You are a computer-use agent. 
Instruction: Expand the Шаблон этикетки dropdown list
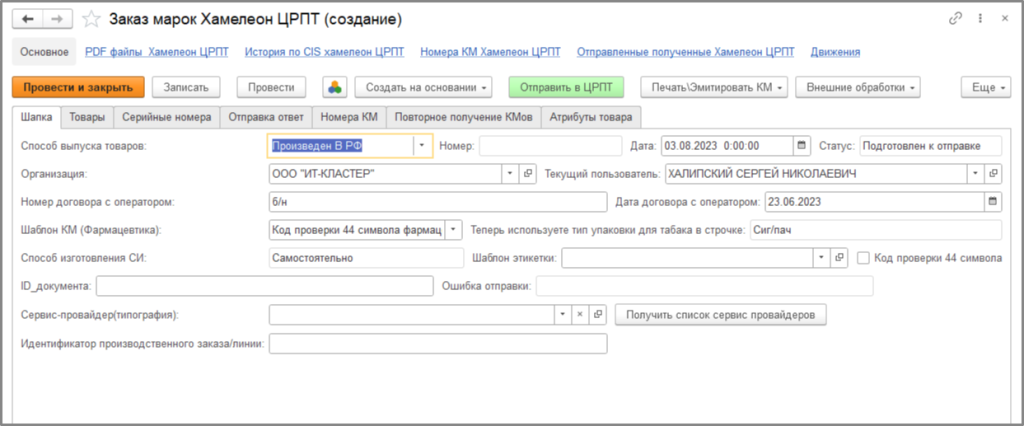[x=820, y=257]
